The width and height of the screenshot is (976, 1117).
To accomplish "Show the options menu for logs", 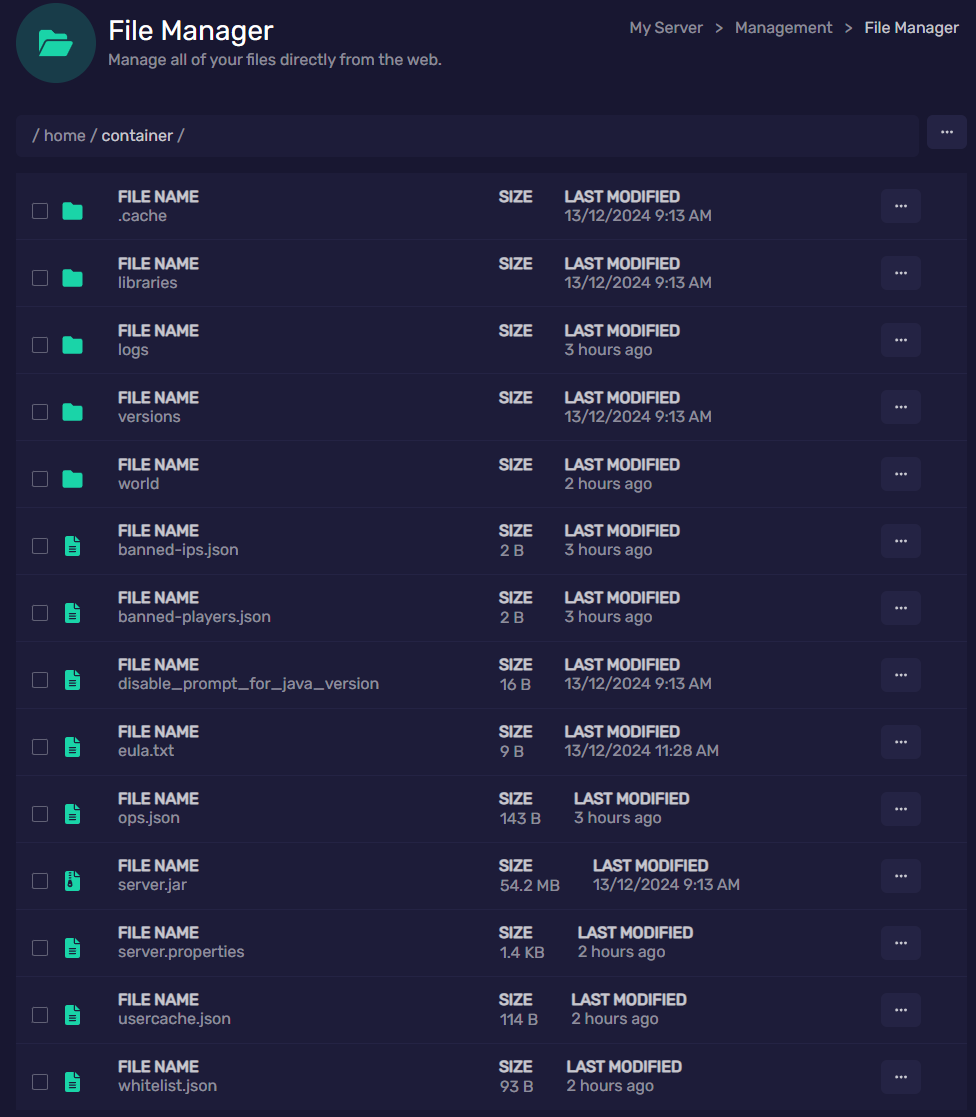I will pos(900,340).
